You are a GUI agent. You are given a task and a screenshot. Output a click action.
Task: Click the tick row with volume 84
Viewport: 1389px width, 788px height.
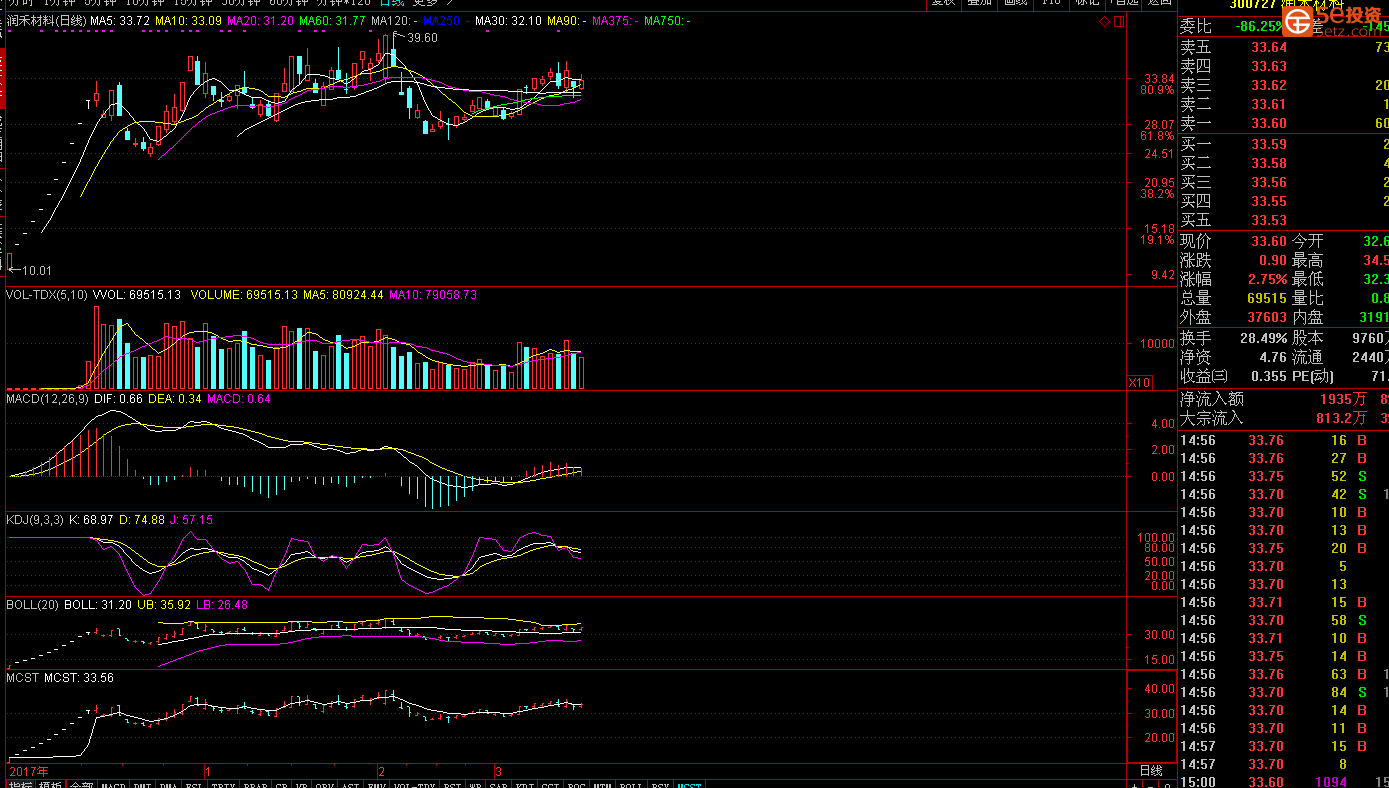coord(1284,692)
